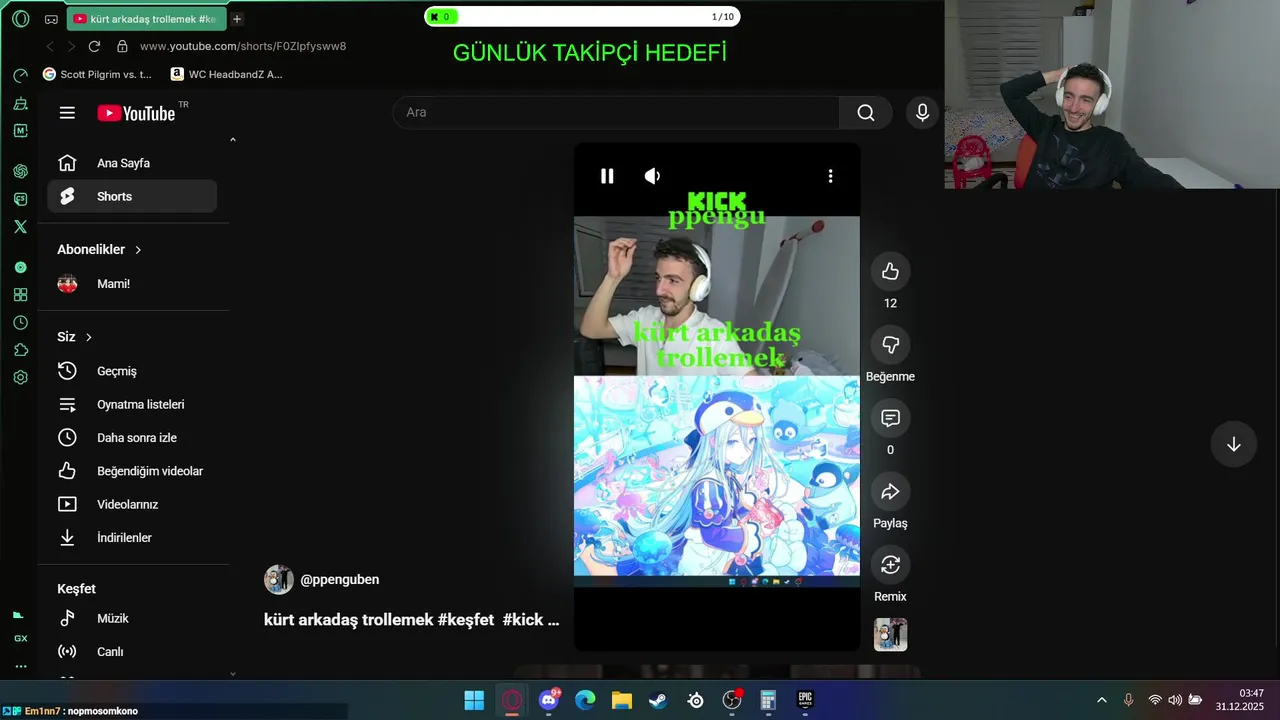Viewport: 1280px width, 720px height.
Task: Open the @ppenguben channel
Action: (x=340, y=579)
